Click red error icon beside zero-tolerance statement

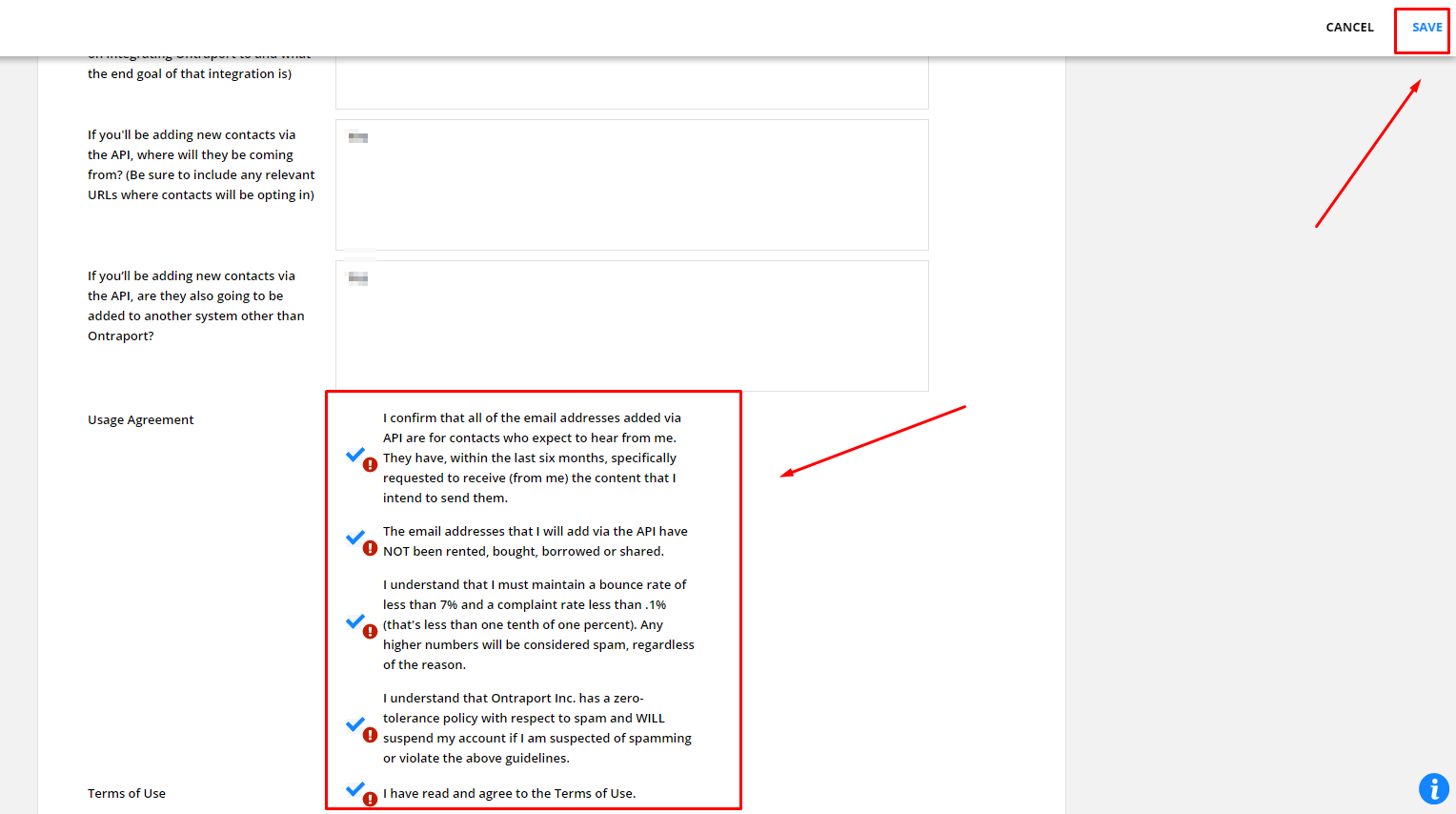371,735
